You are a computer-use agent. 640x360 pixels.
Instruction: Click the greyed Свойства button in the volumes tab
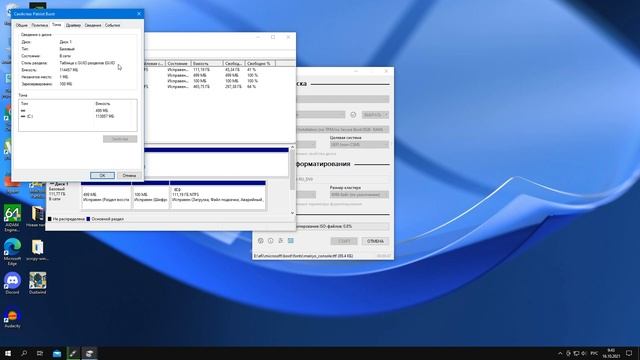120,139
